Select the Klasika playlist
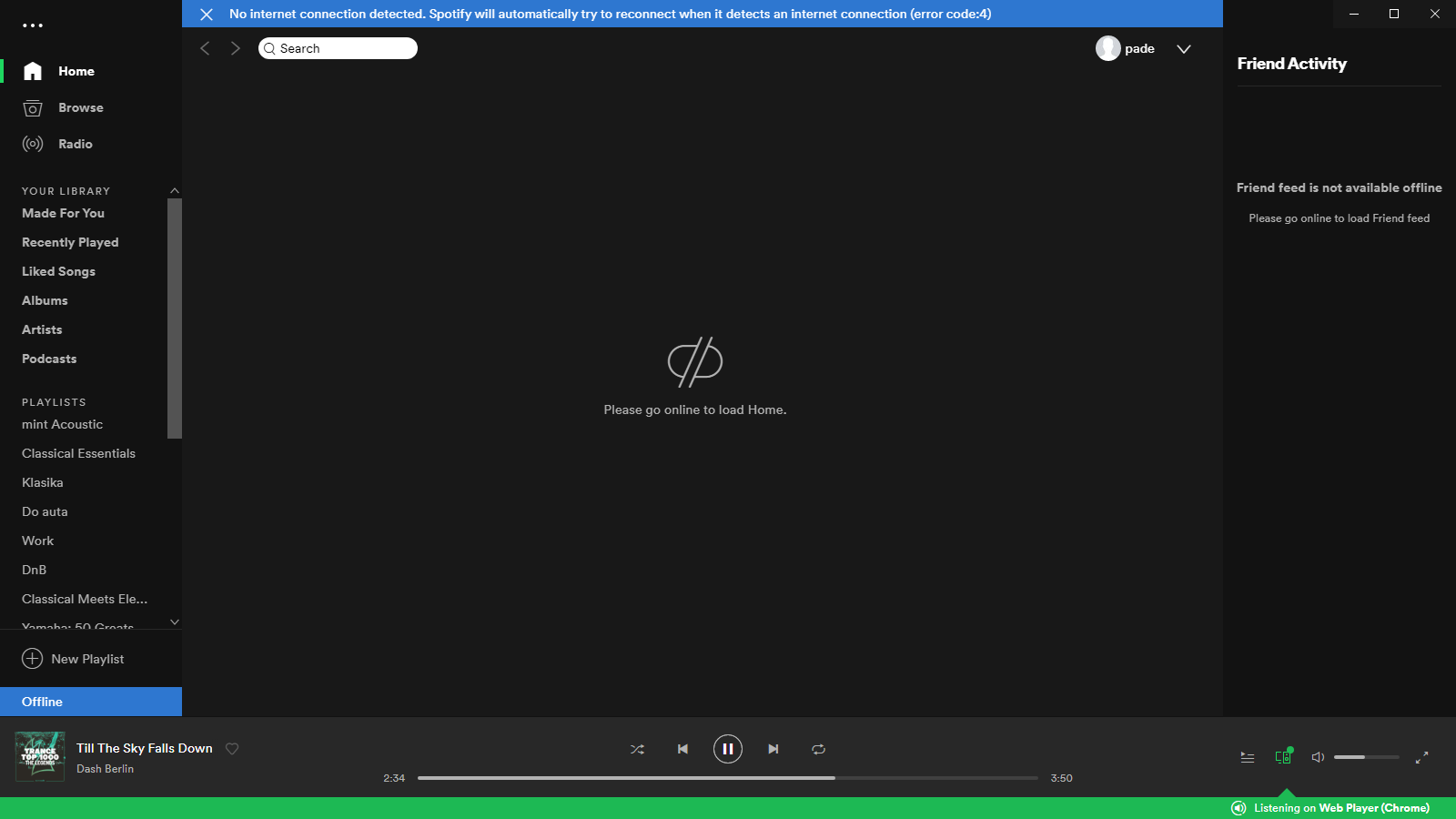Image resolution: width=1456 pixels, height=819 pixels. 43,482
